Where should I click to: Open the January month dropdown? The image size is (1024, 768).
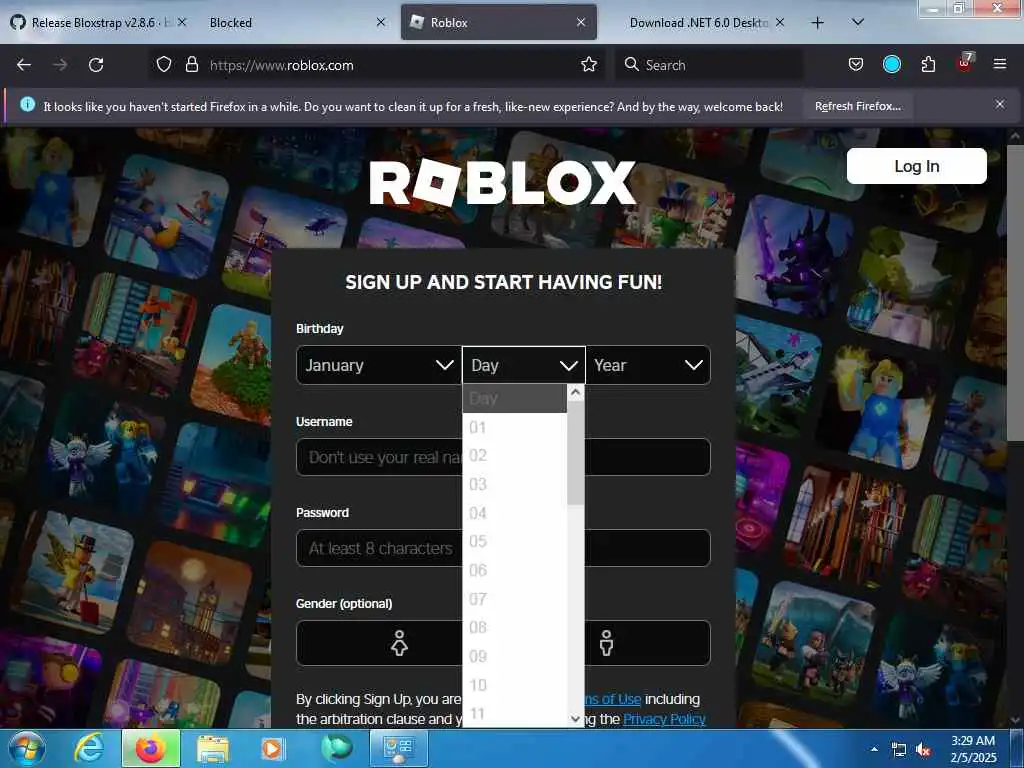pyautogui.click(x=379, y=365)
